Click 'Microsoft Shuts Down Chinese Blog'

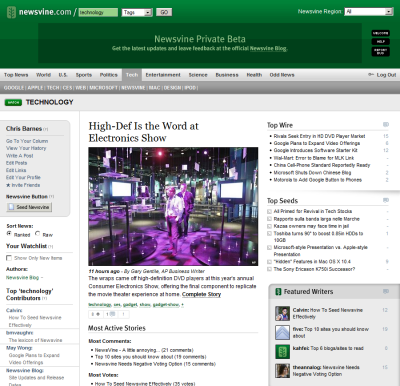pyautogui.click(x=312, y=173)
